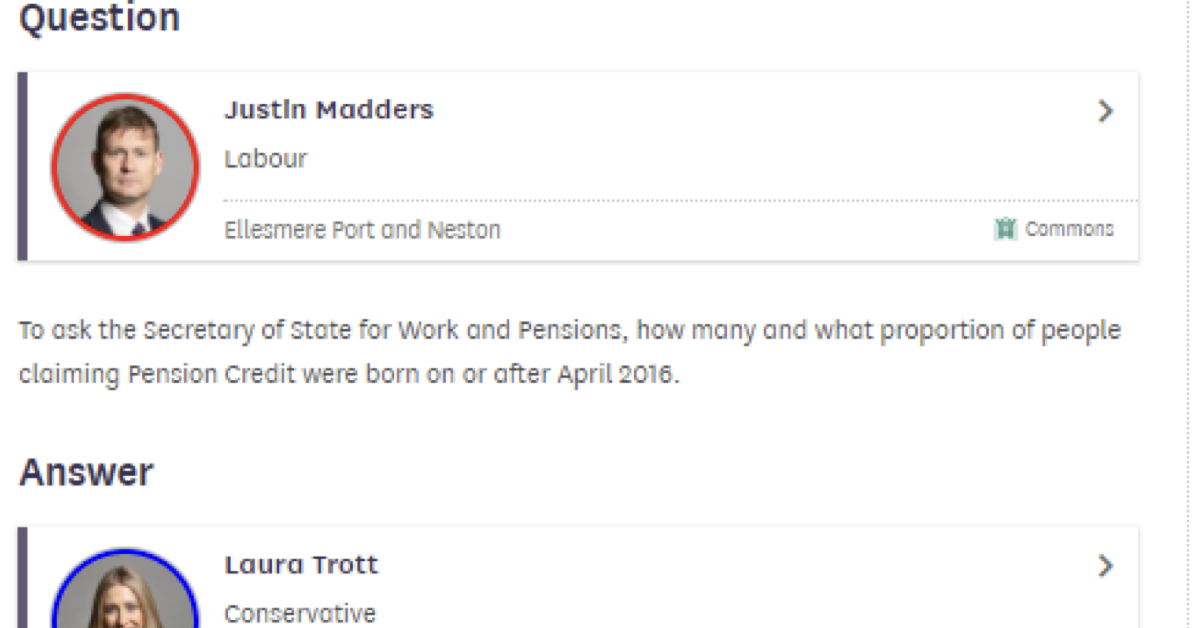This screenshot has height=628, width=1200.
Task: Click the Pension Credit question paragraph
Action: 570,353
